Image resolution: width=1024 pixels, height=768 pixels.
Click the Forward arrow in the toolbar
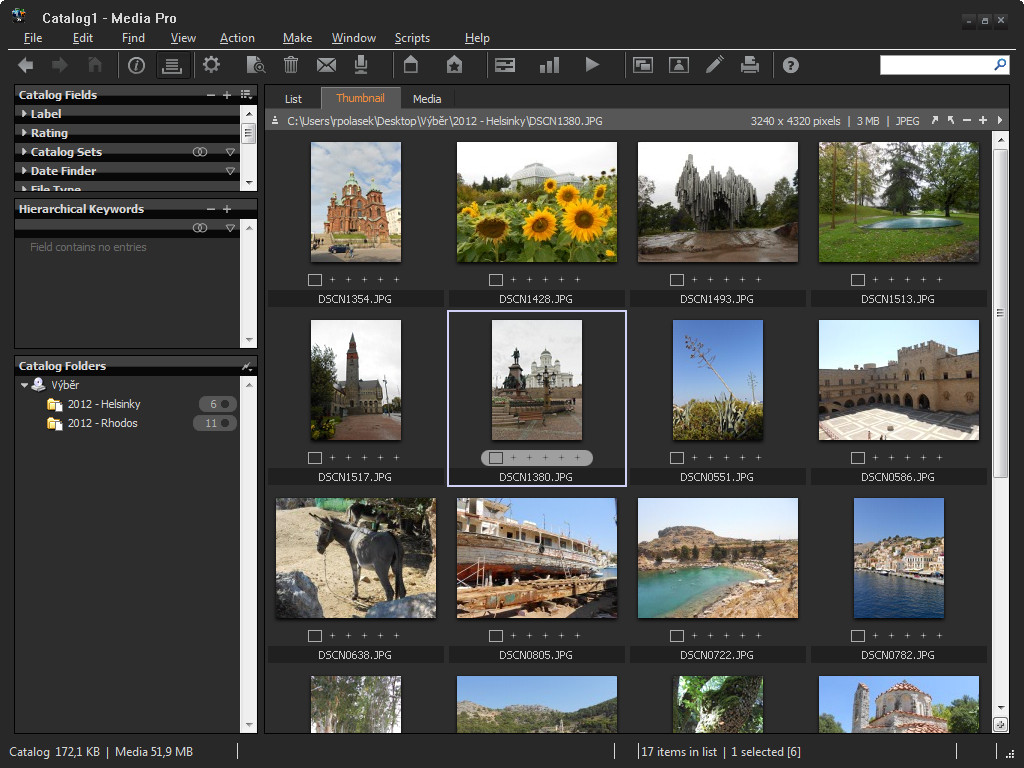click(60, 65)
